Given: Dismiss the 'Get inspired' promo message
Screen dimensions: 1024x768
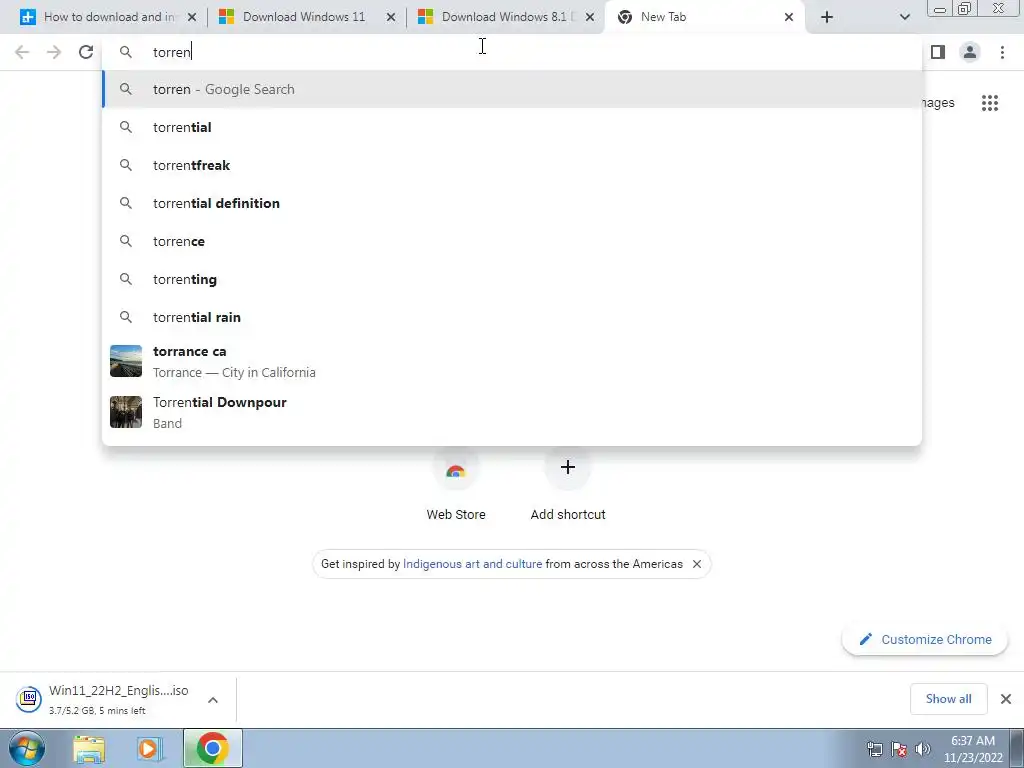Looking at the screenshot, I should (x=697, y=564).
